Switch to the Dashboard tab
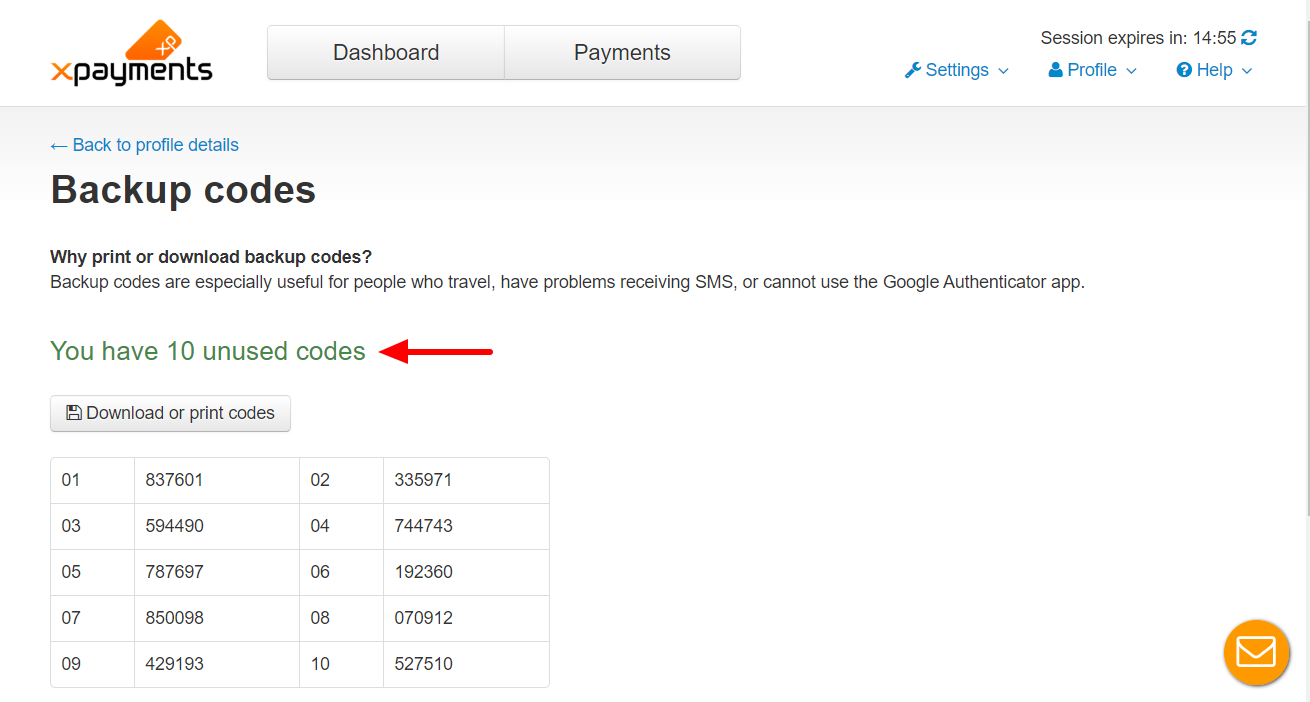 point(386,53)
